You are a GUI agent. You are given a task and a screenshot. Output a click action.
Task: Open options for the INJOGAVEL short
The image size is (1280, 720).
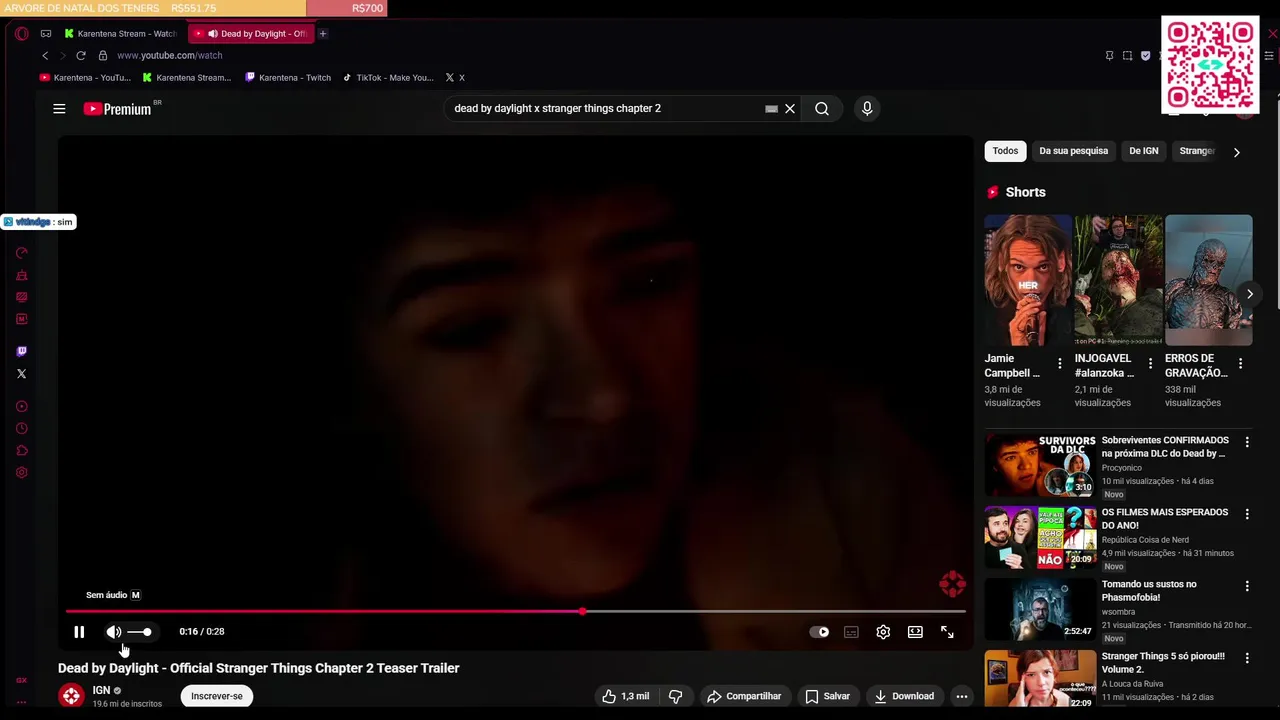point(1150,364)
